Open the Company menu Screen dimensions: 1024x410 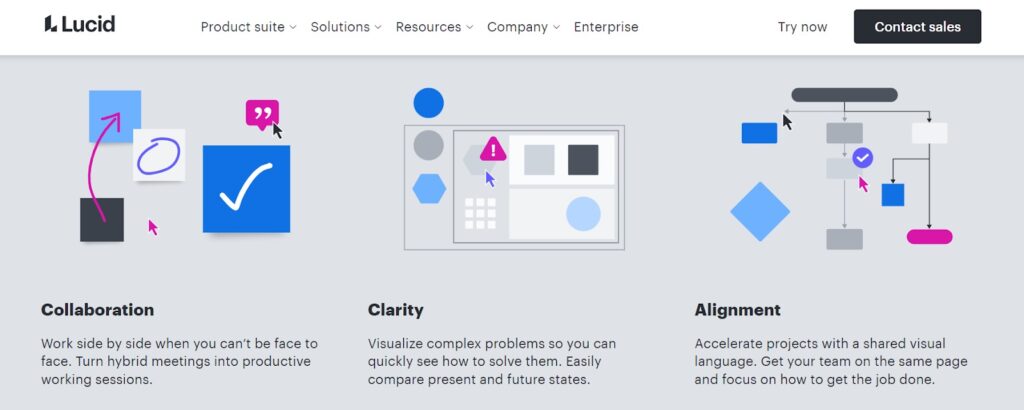click(x=524, y=27)
